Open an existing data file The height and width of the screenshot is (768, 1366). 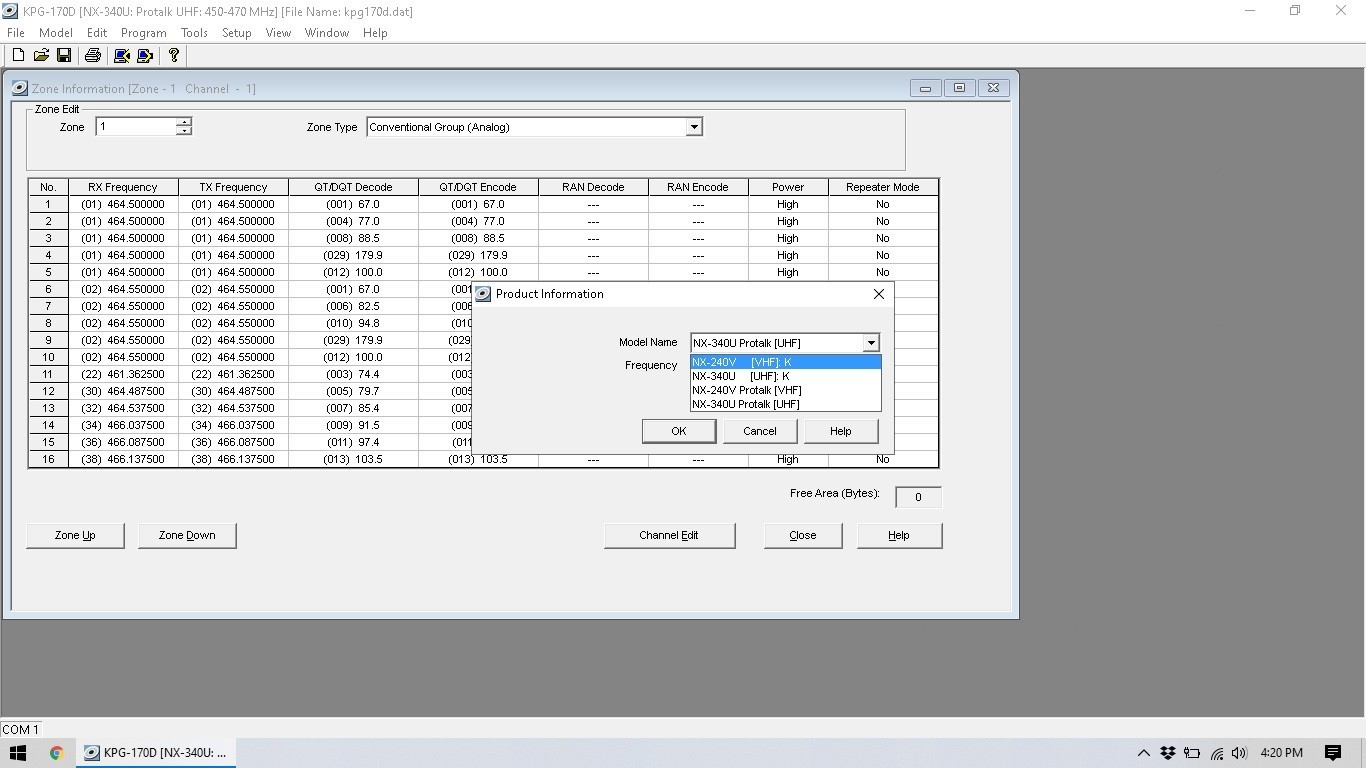click(41, 55)
